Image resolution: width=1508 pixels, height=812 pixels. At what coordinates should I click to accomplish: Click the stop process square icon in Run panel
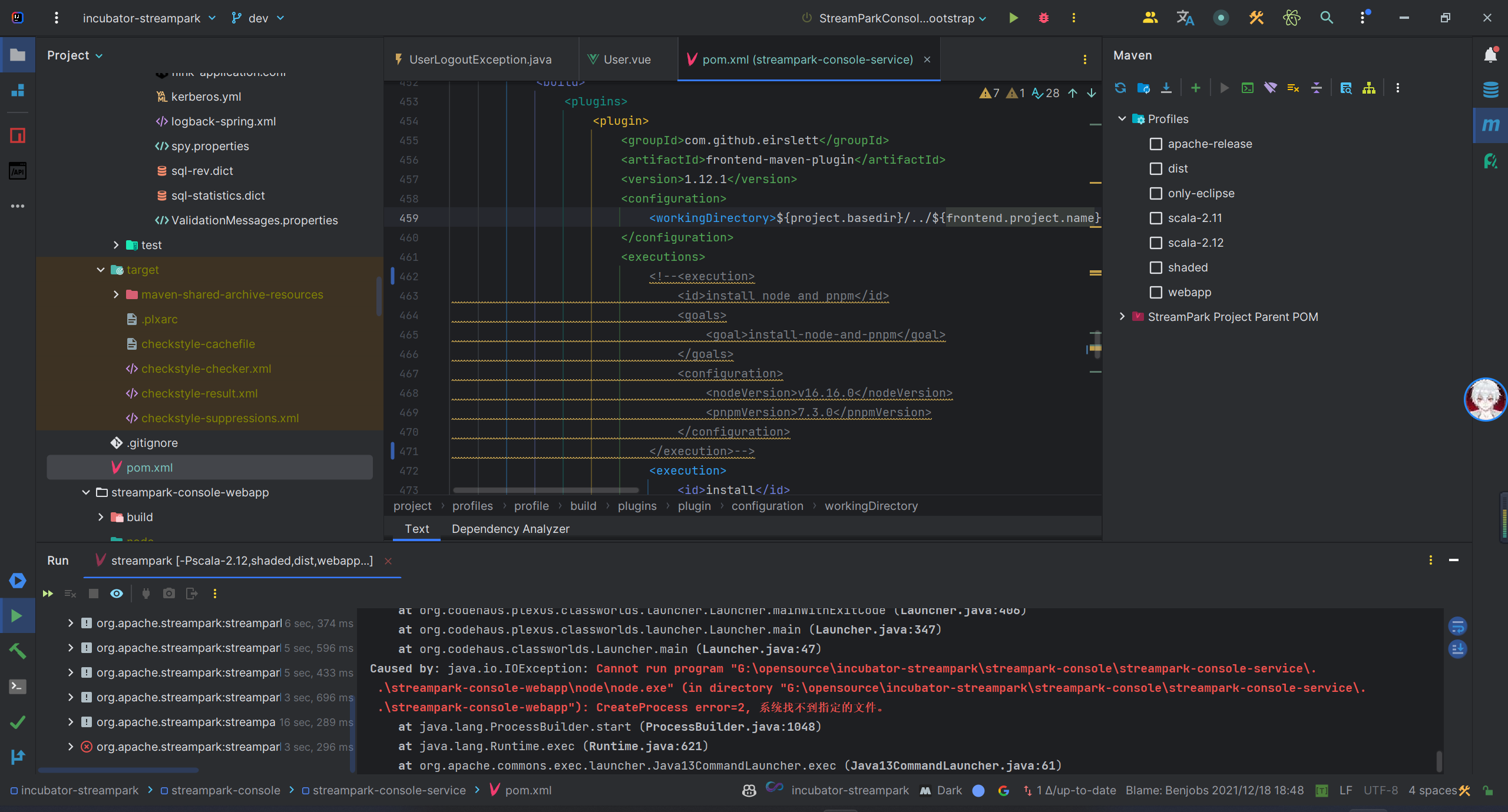[x=93, y=594]
